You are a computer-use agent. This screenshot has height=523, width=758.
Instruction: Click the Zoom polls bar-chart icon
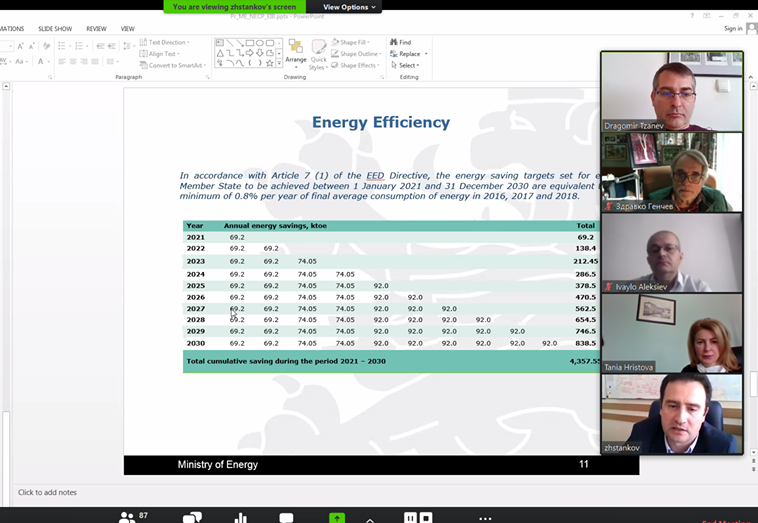click(x=240, y=517)
